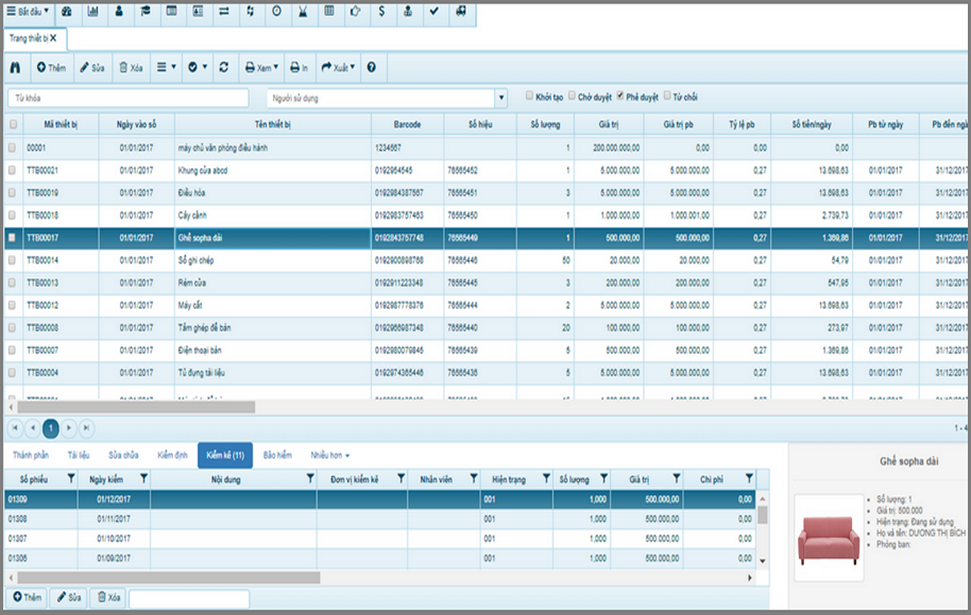Click the horizontal transfer arrows icon
Screen dimensions: 971x615
(224, 12)
